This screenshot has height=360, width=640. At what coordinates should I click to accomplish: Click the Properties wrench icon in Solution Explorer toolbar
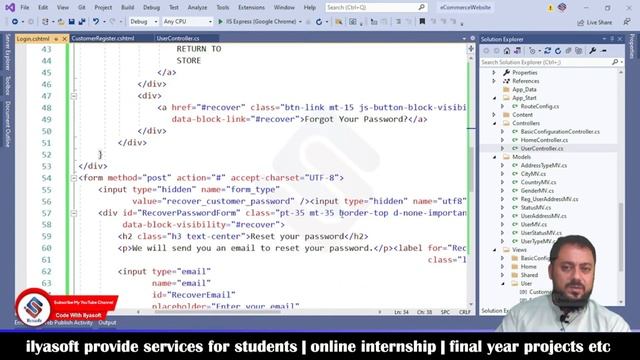592,51
